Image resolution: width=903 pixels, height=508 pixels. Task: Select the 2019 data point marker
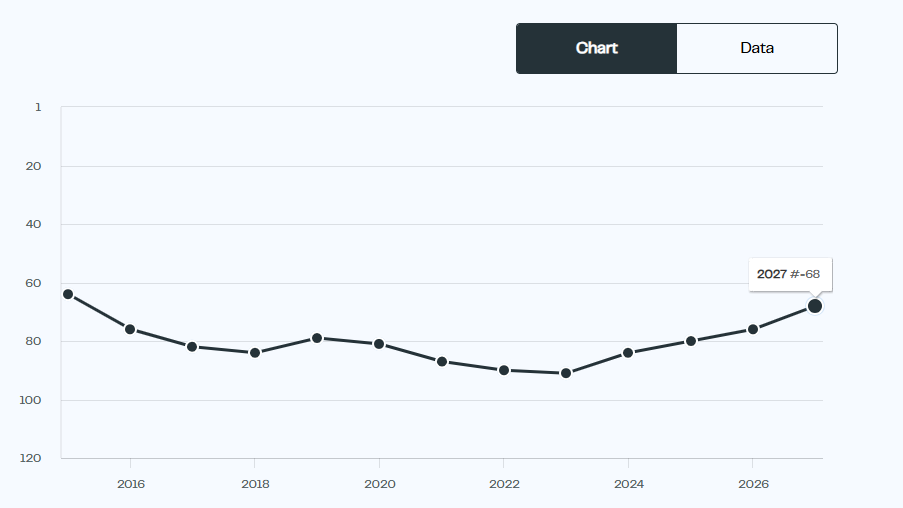[317, 338]
